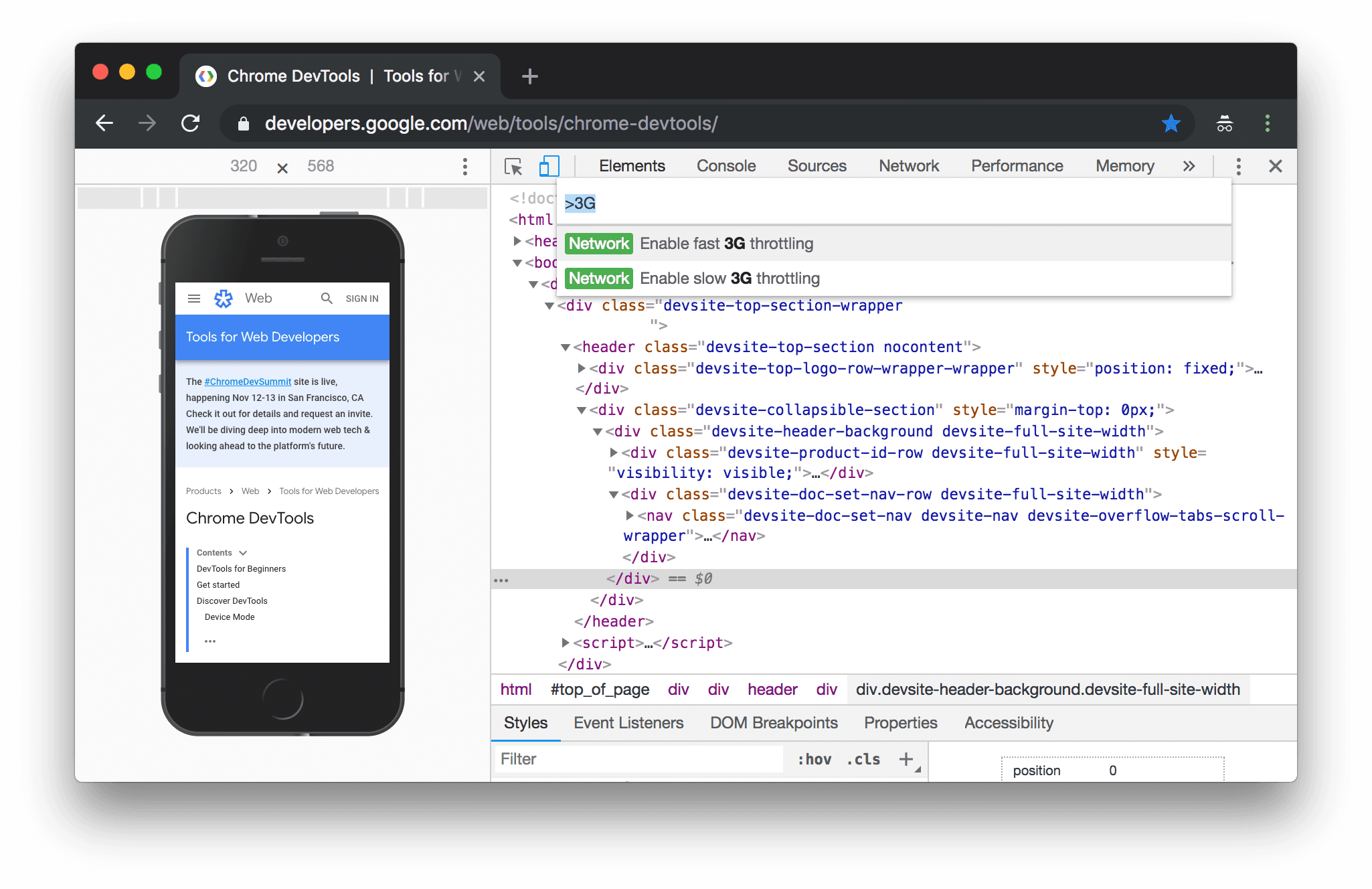Select the Network tab in DevTools
The width and height of the screenshot is (1372, 889).
pos(908,165)
